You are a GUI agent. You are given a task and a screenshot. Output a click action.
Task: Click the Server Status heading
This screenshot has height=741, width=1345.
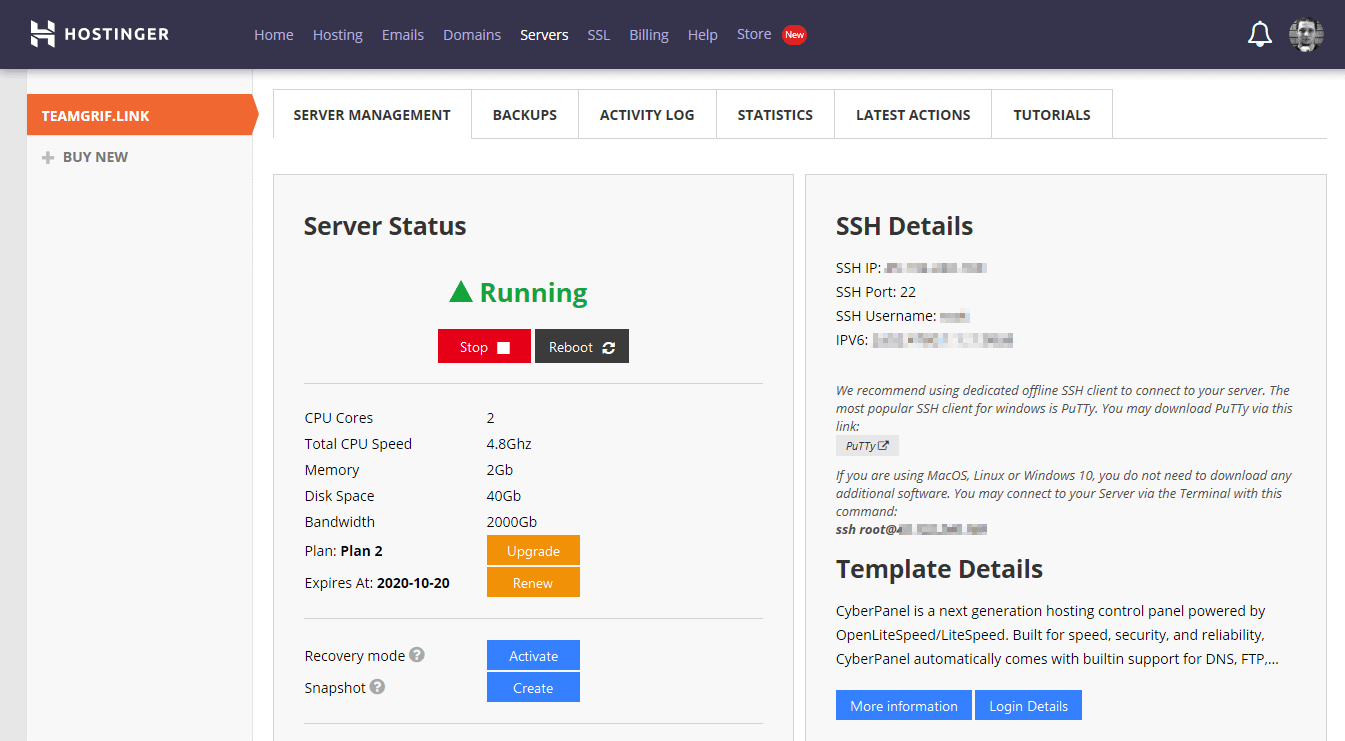click(385, 226)
